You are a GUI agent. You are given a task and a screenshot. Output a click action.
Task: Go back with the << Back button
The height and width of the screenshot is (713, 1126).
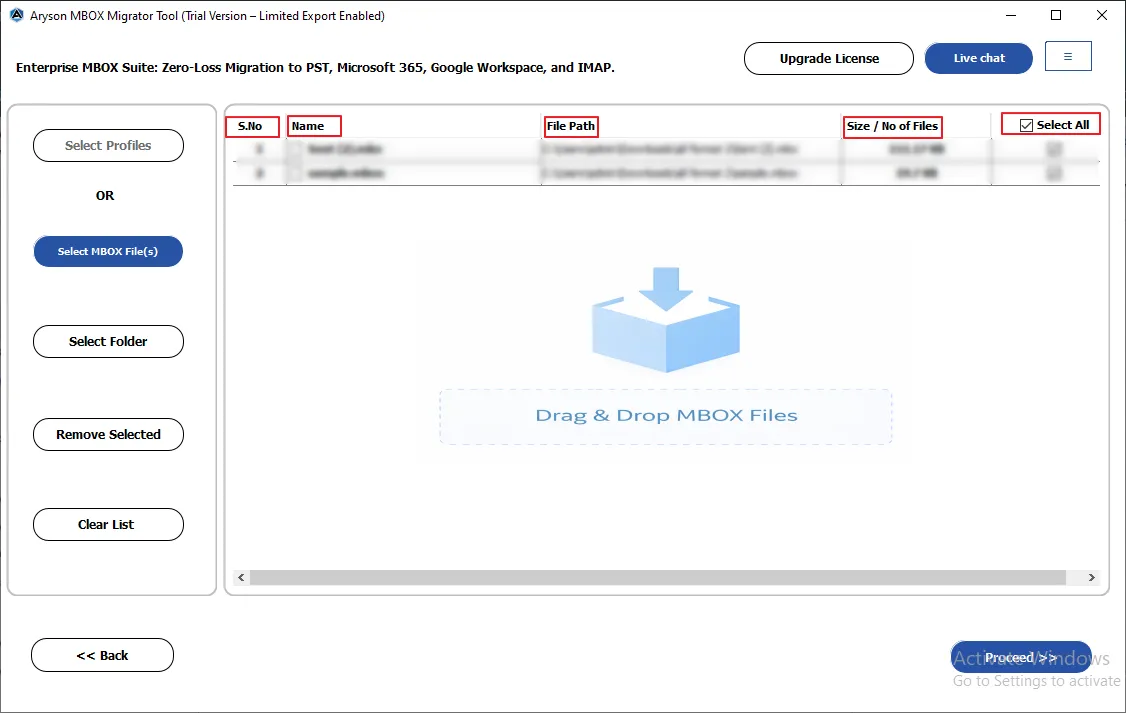point(103,656)
